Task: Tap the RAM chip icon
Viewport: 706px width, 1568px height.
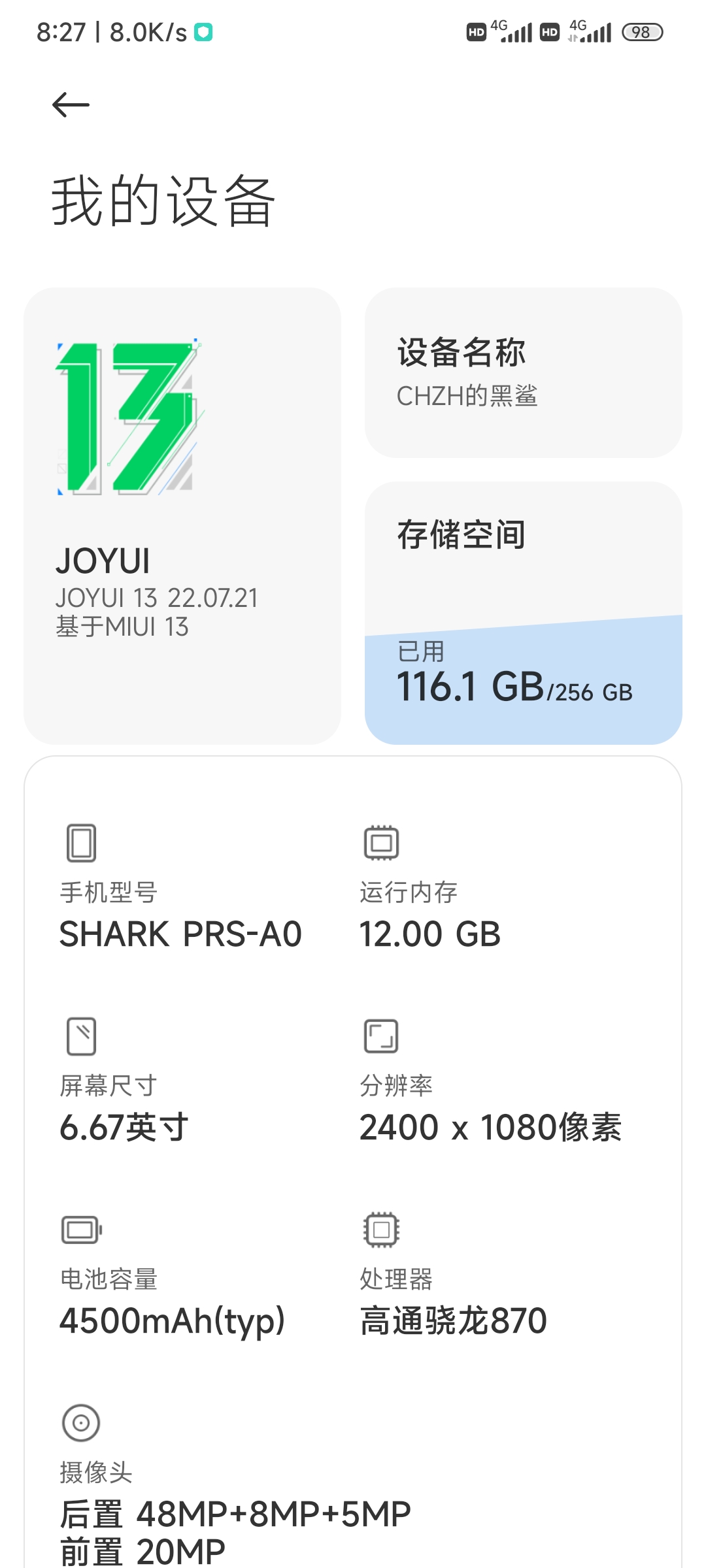Action: (381, 843)
